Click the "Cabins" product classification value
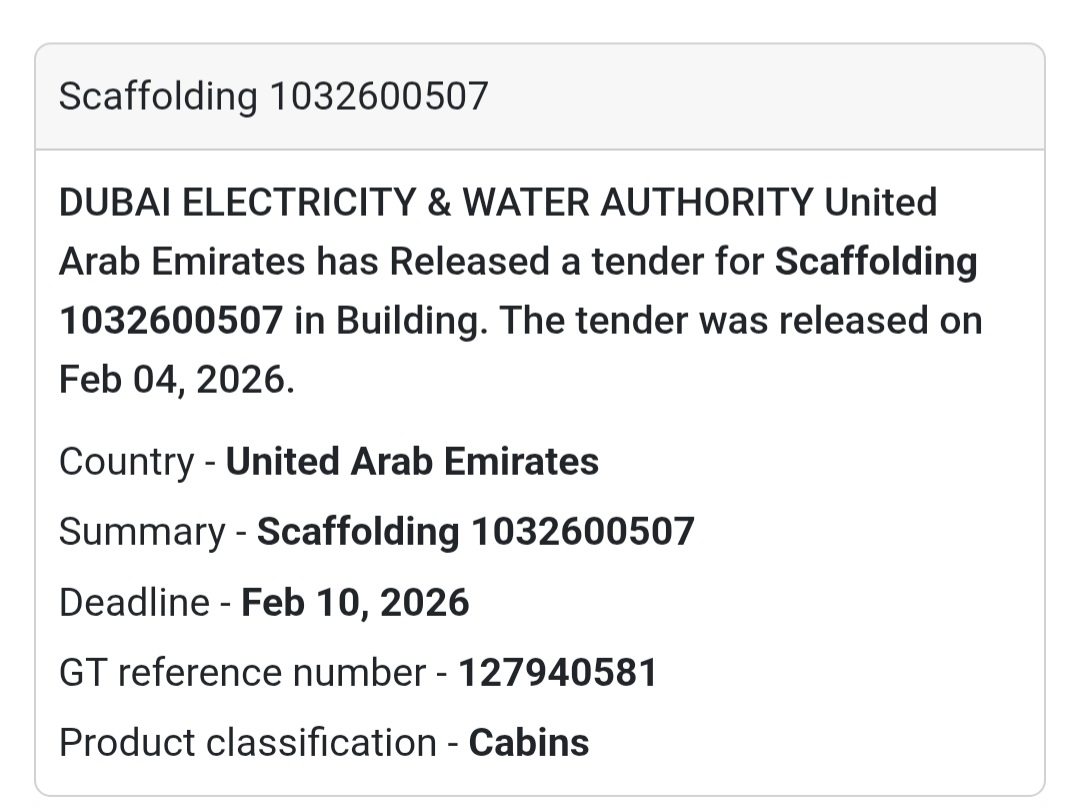The image size is (1080, 806). point(529,742)
